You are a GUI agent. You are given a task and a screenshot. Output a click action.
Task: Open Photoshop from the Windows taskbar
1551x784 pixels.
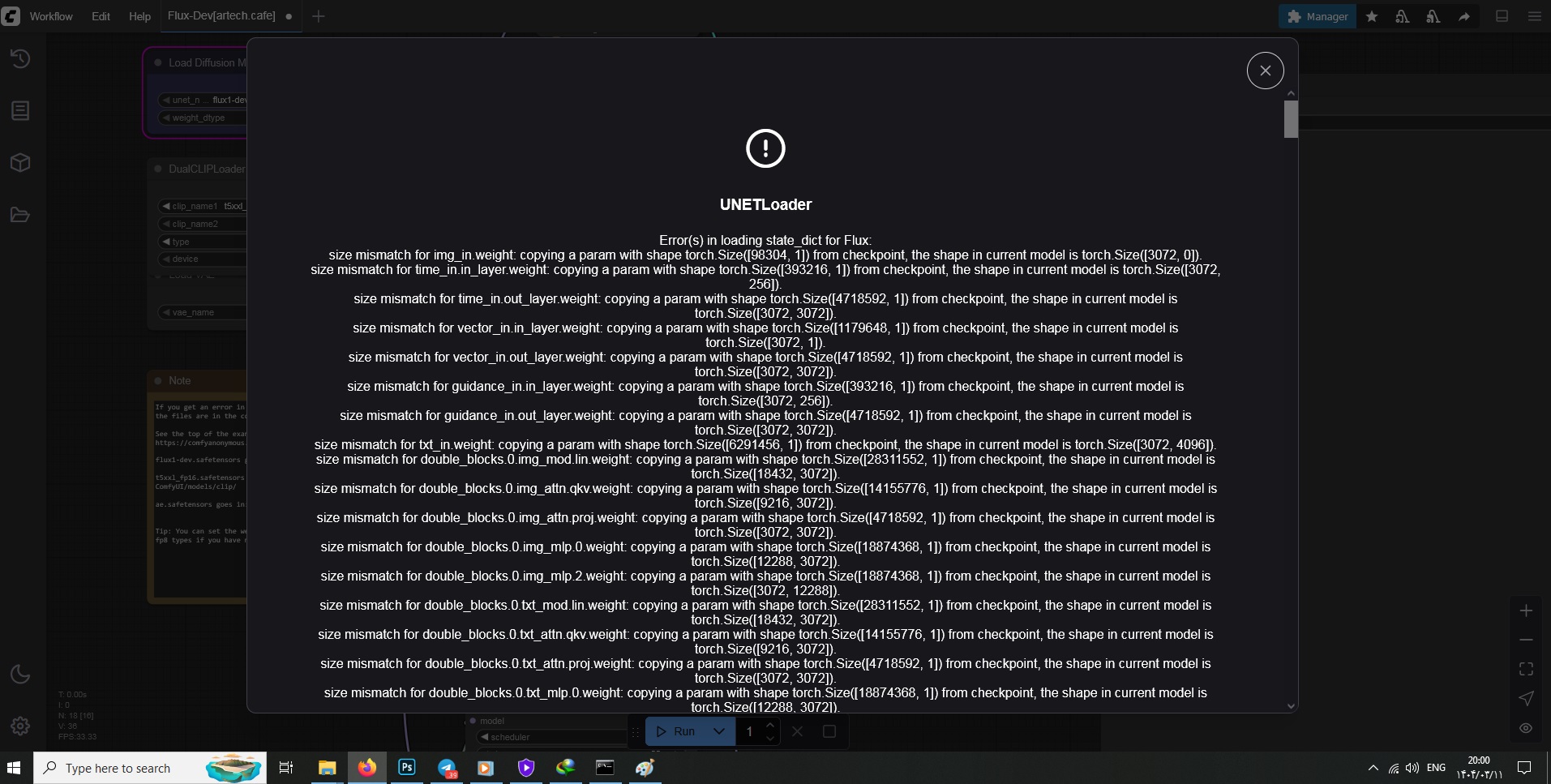pos(407,767)
